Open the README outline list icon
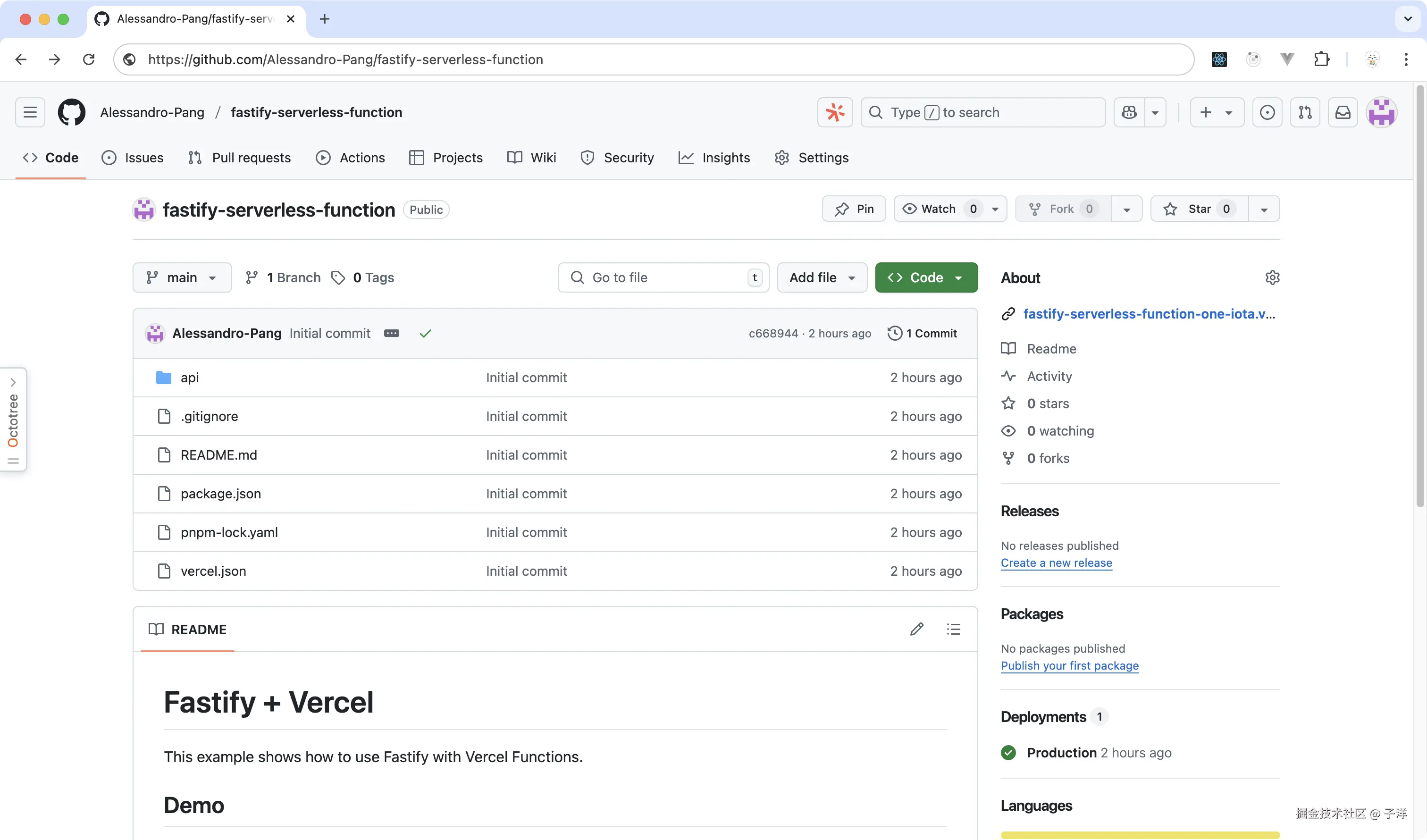Image resolution: width=1427 pixels, height=840 pixels. (x=954, y=629)
